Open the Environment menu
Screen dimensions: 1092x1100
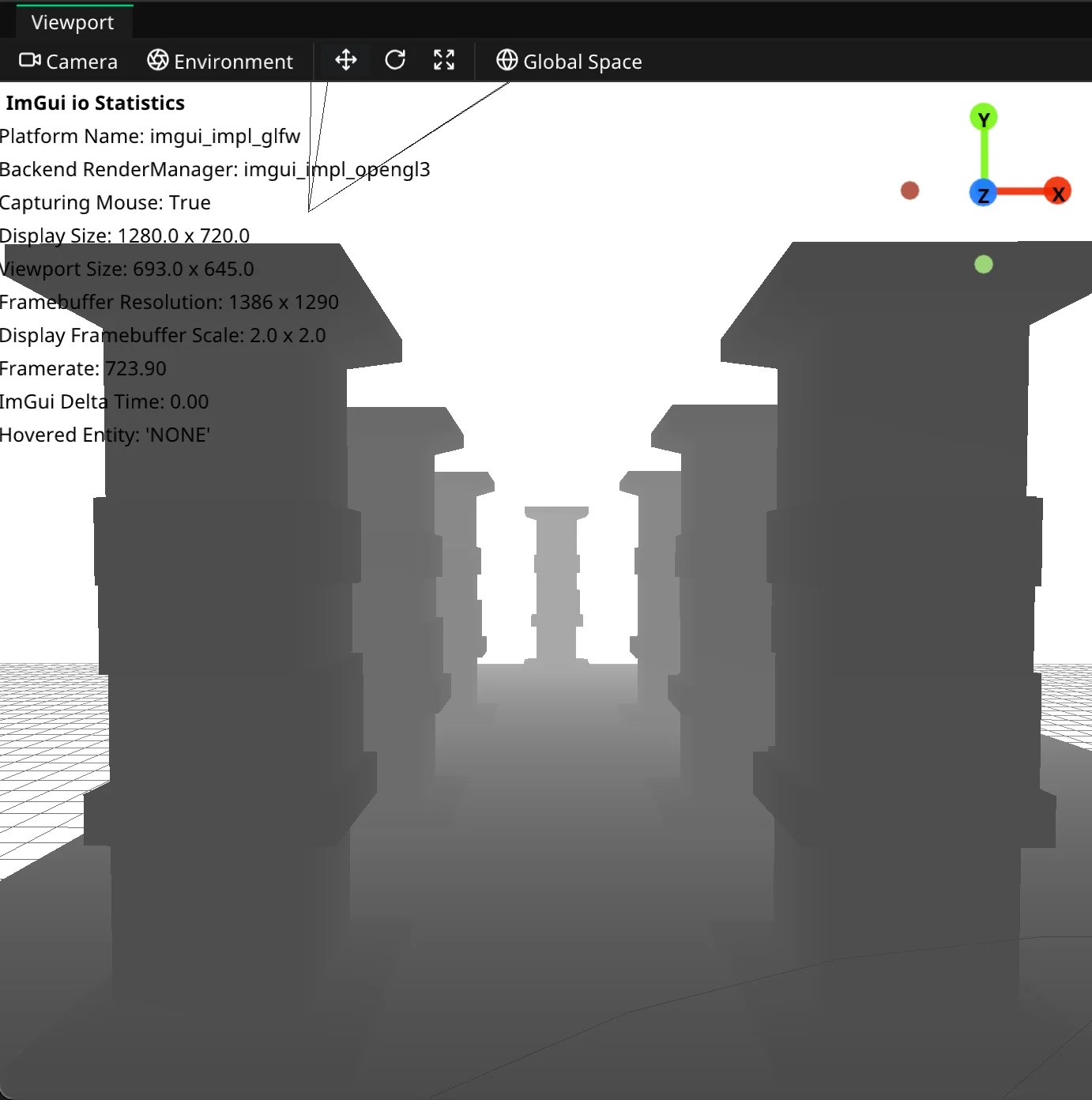click(x=220, y=61)
